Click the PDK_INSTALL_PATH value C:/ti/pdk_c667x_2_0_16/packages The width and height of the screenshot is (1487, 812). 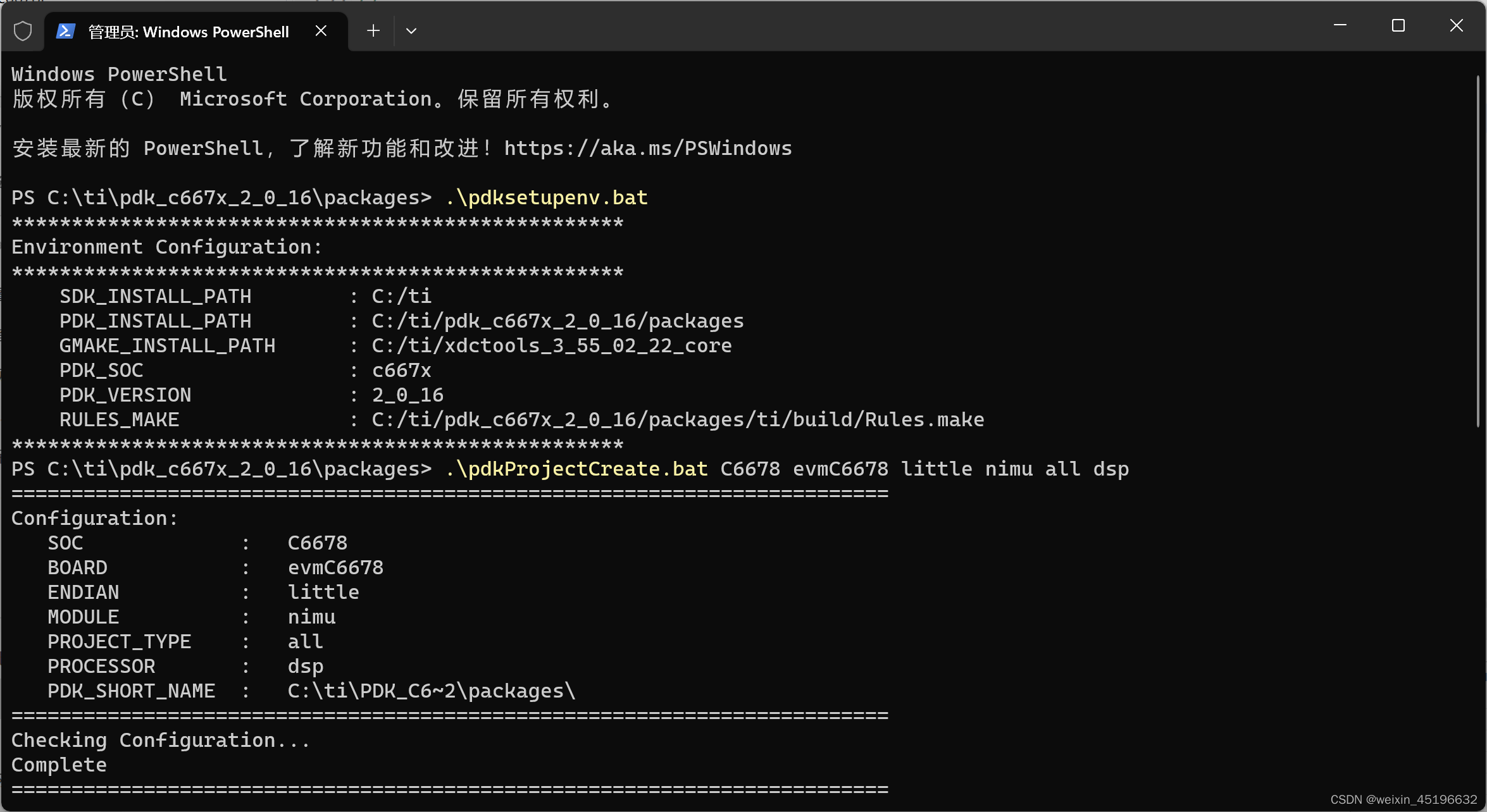(557, 321)
